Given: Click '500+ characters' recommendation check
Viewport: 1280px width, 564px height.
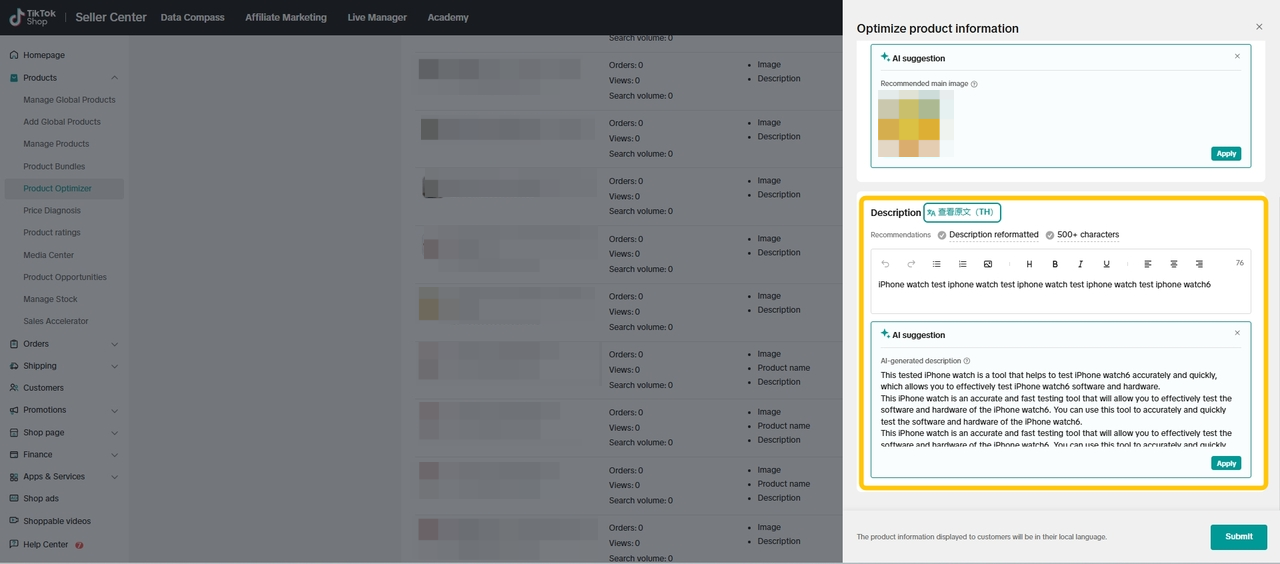Looking at the screenshot, I should [1050, 235].
